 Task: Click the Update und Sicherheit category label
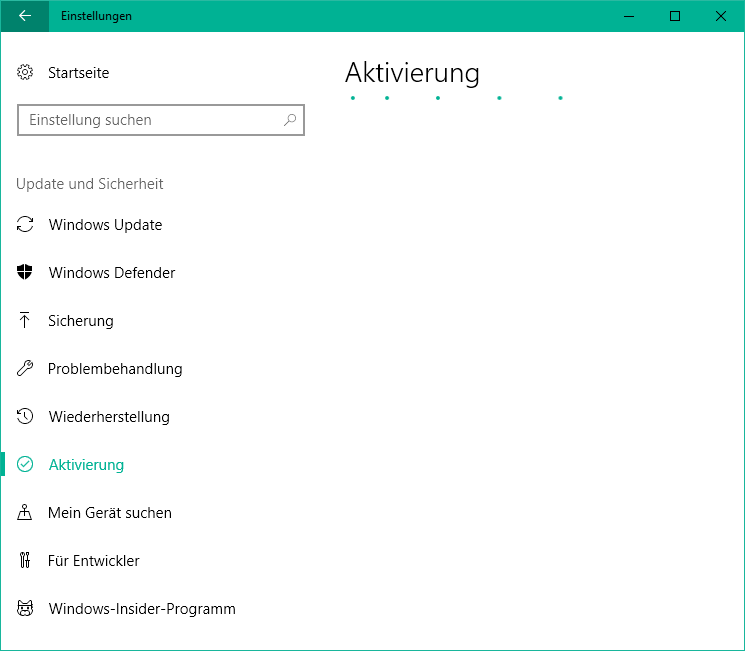(x=89, y=184)
